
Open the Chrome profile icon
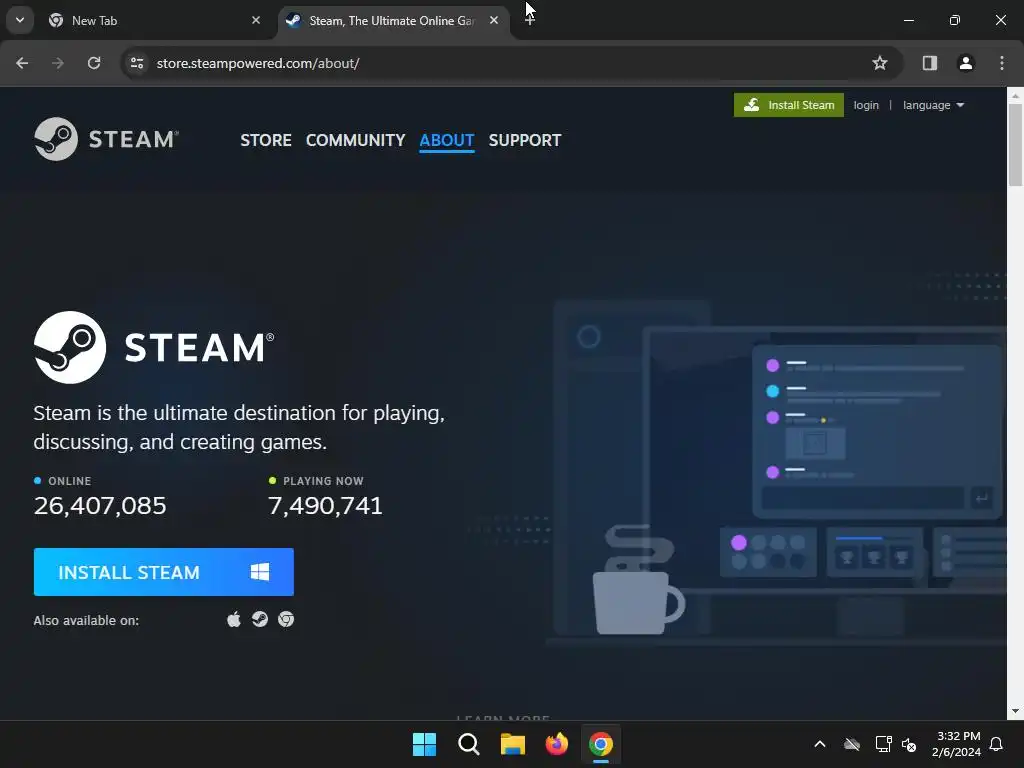[x=966, y=63]
